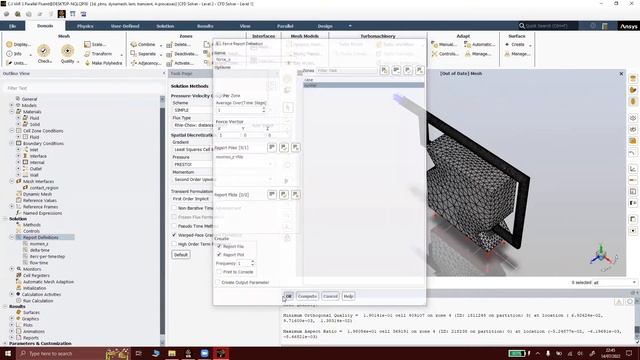Image resolution: width=640 pixels, height=360 pixels.
Task: Run the mesh Check command
Action: (44, 53)
